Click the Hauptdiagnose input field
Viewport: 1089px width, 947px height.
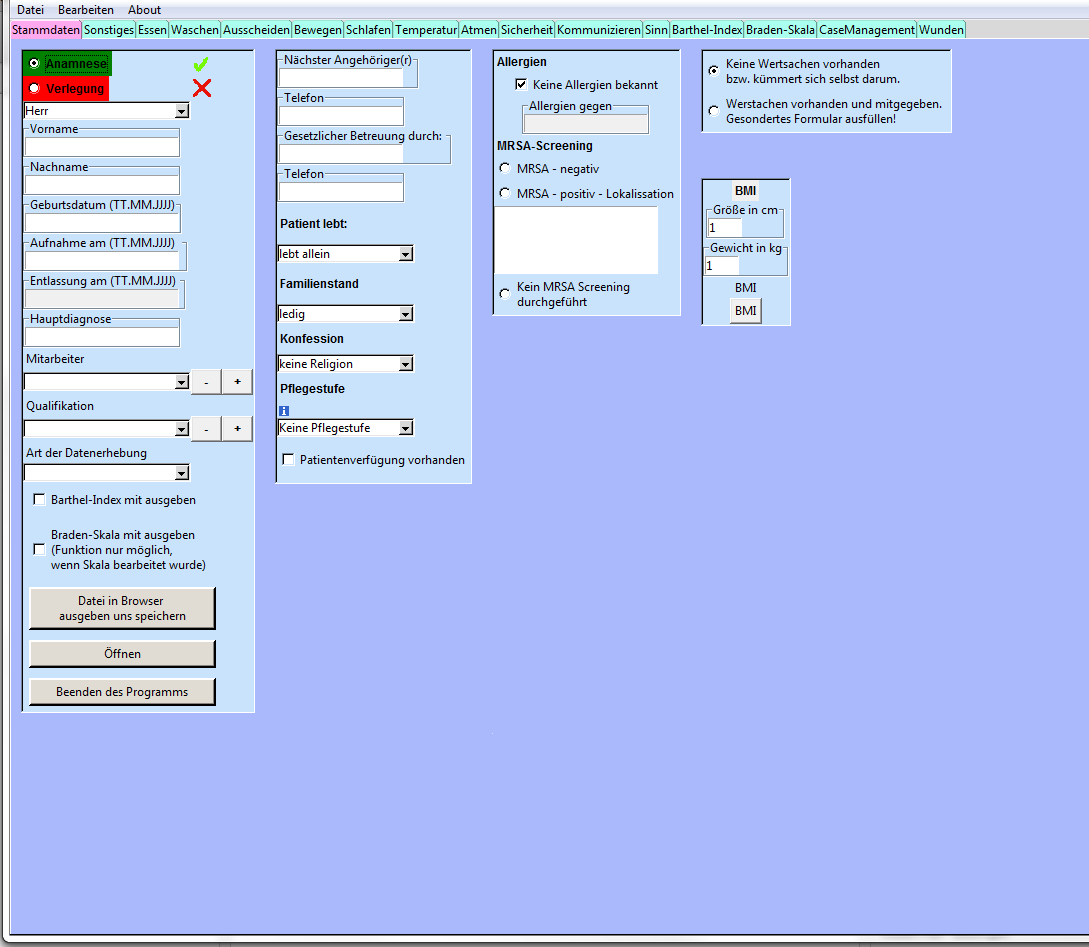pos(102,337)
